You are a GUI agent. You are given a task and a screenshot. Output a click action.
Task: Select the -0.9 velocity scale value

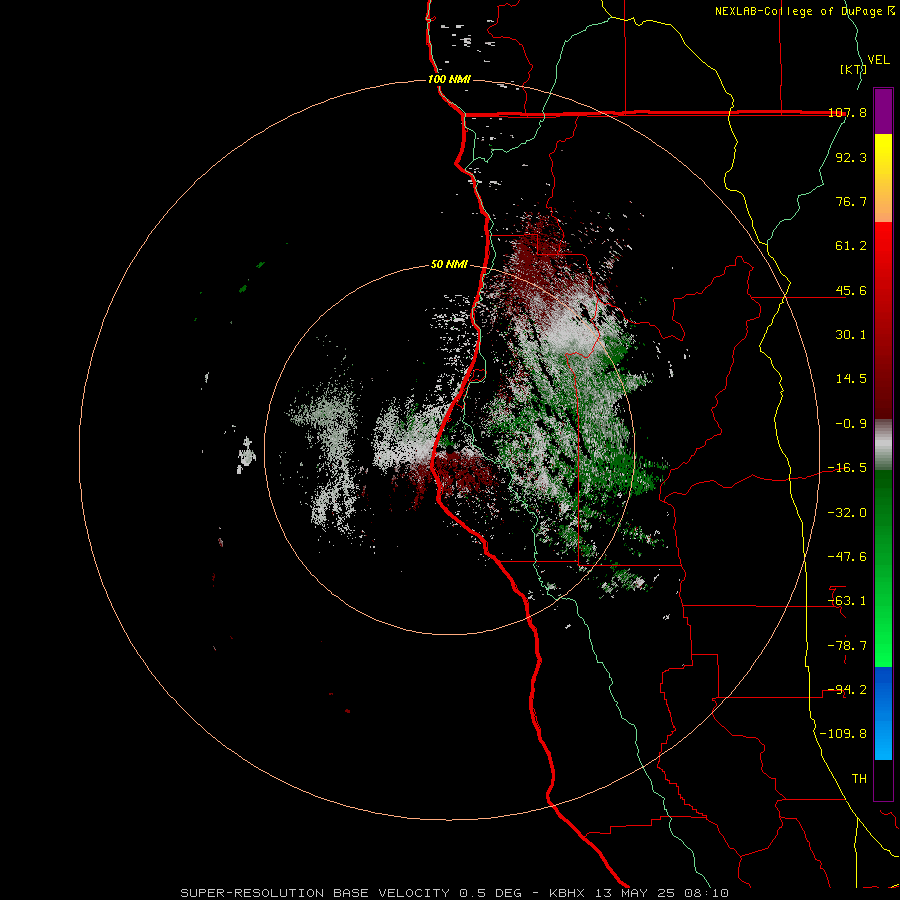(851, 424)
